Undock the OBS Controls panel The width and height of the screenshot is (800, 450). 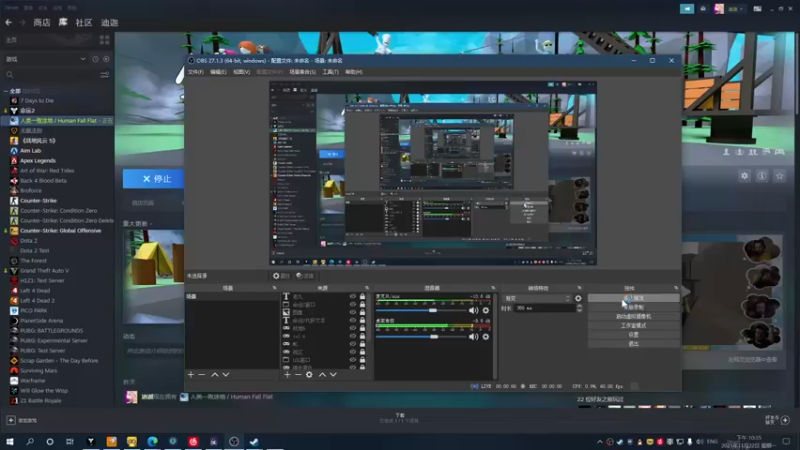(x=676, y=288)
